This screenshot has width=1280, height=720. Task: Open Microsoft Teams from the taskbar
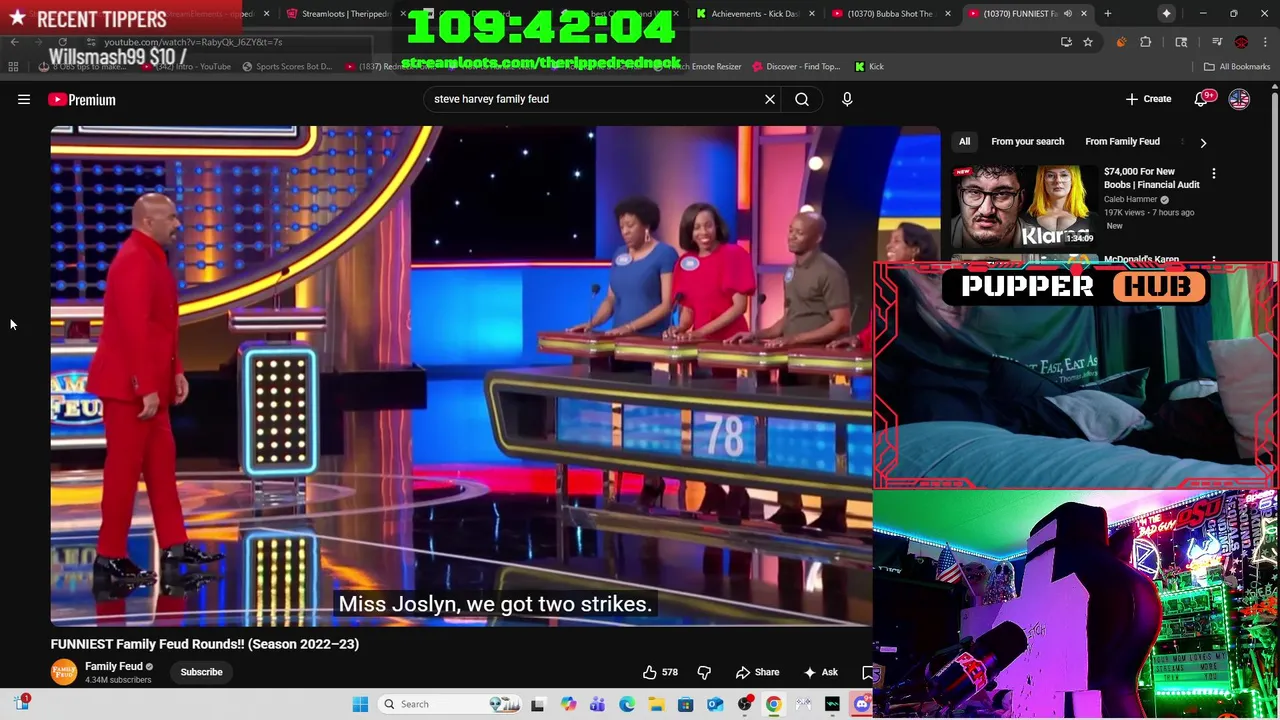597,704
